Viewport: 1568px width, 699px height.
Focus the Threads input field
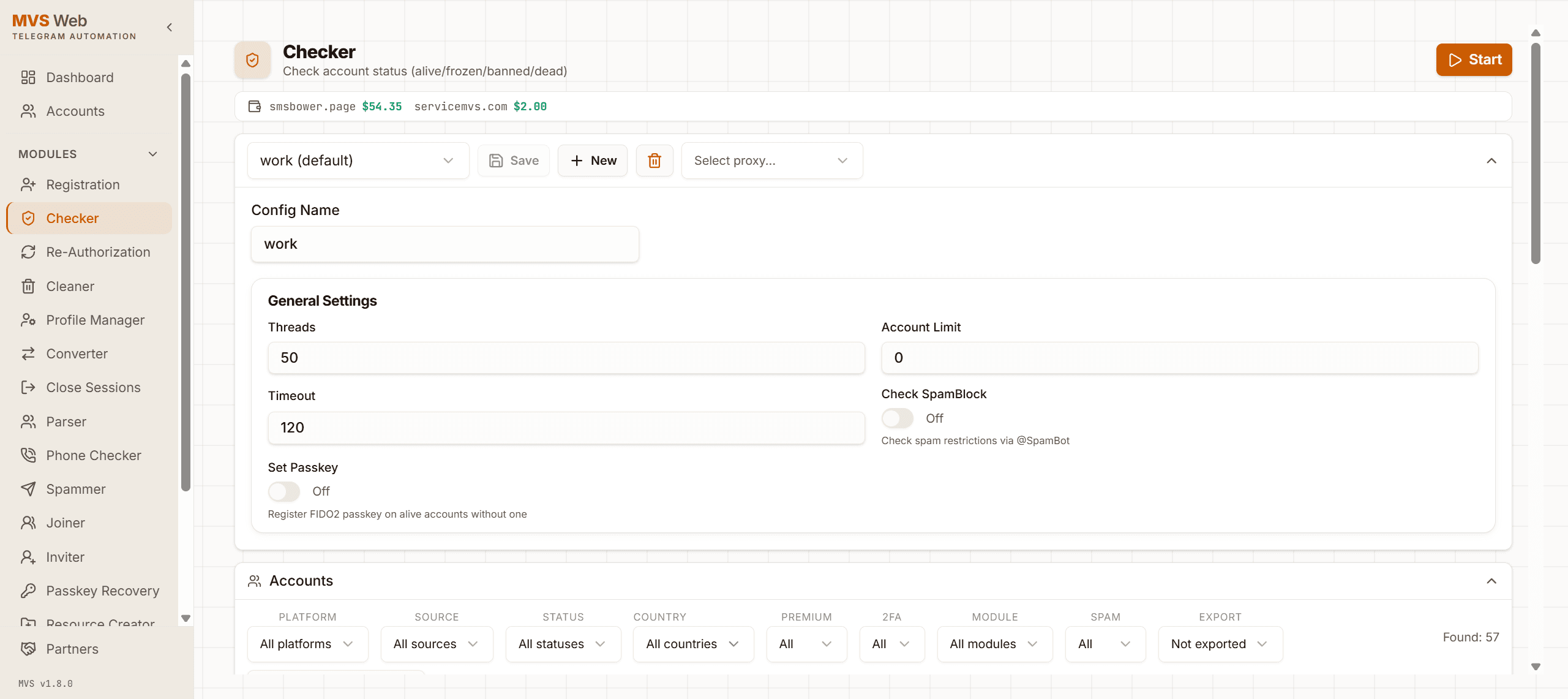click(x=566, y=358)
